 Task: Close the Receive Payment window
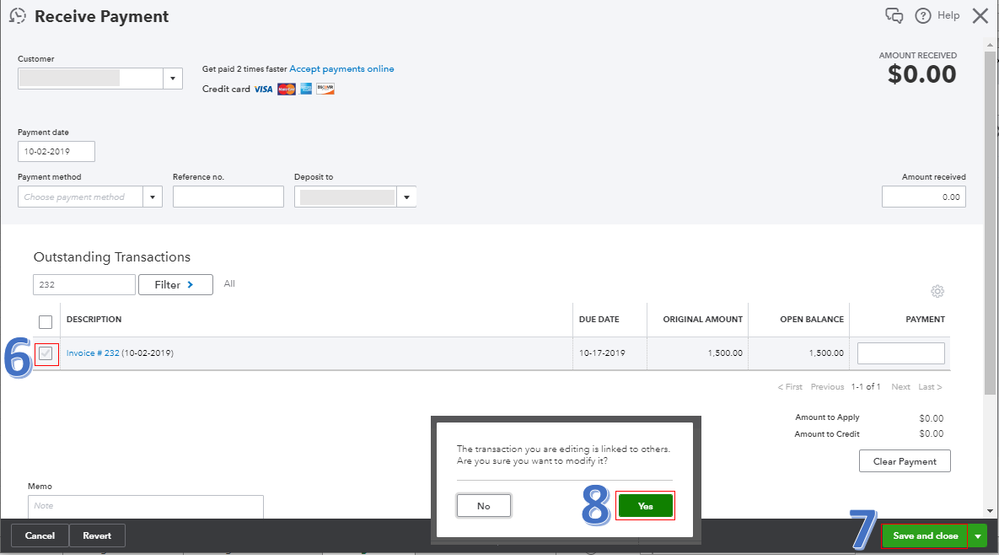(981, 16)
